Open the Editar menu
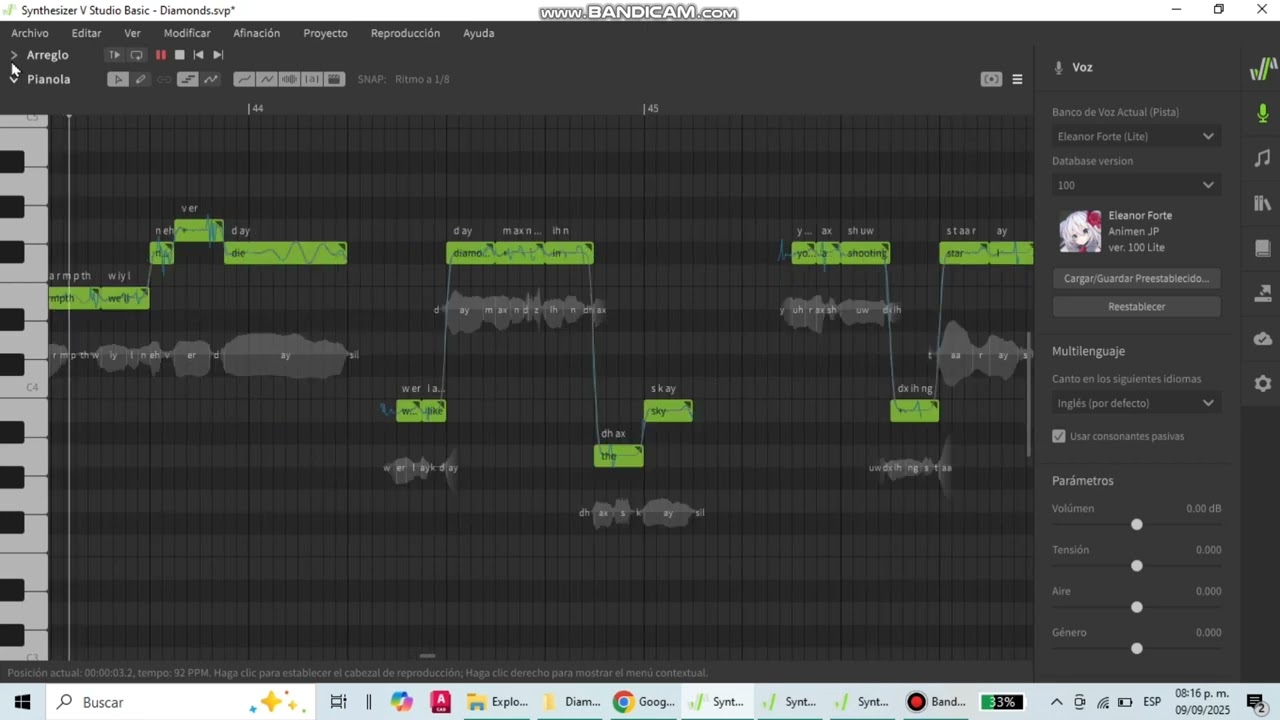This screenshot has height=720, width=1280. point(86,33)
